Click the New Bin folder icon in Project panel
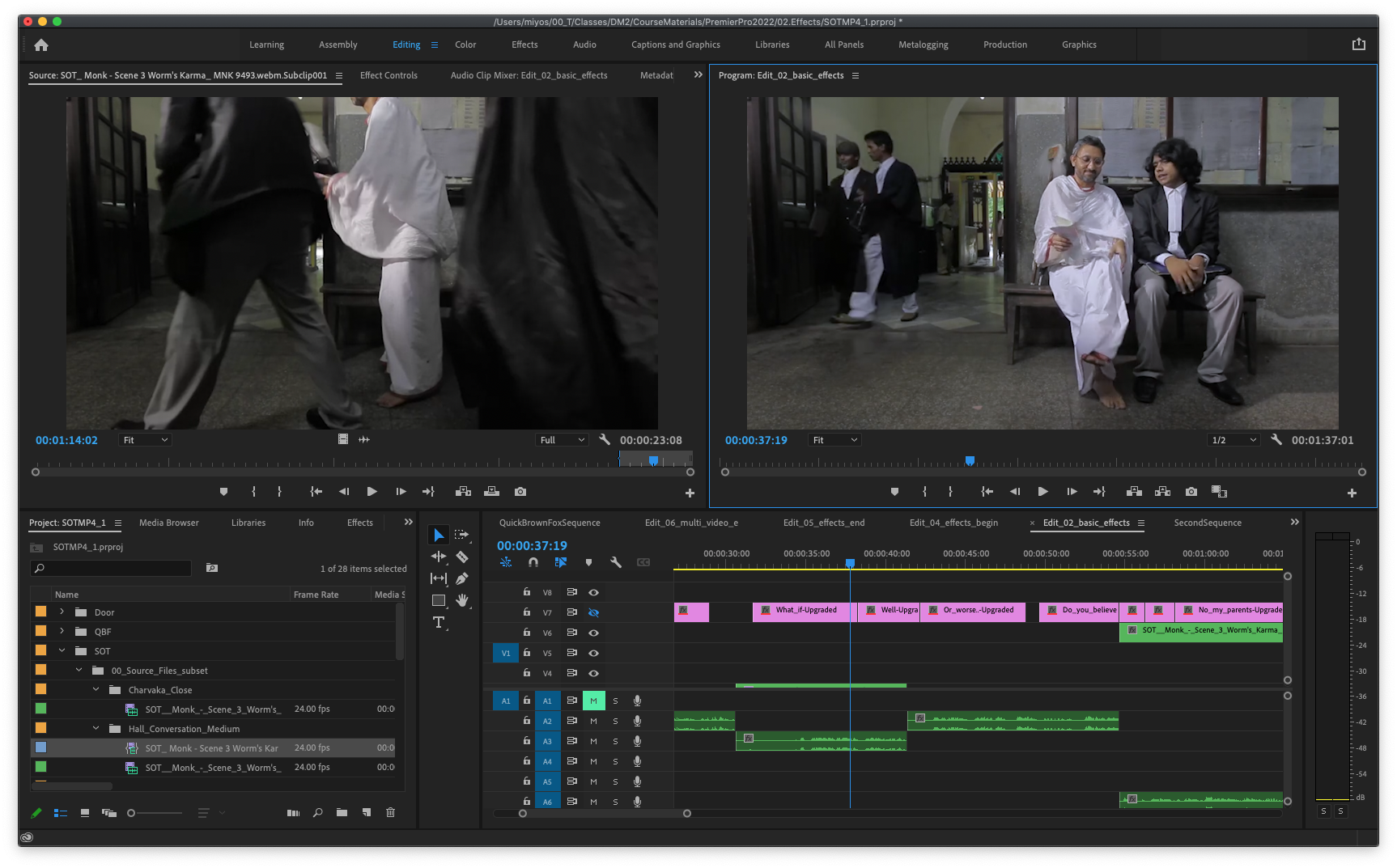1397x868 pixels. (342, 812)
